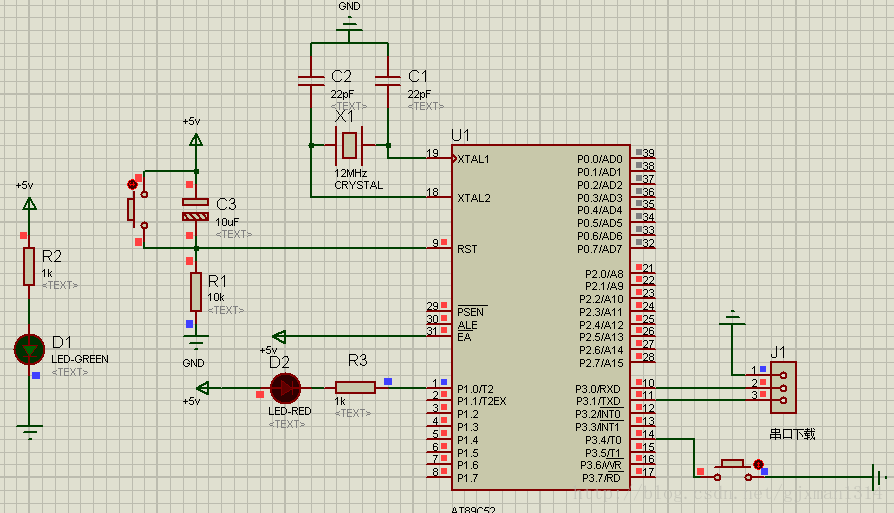Click resistor R3 next to red LED
The width and height of the screenshot is (894, 513).
point(355,388)
